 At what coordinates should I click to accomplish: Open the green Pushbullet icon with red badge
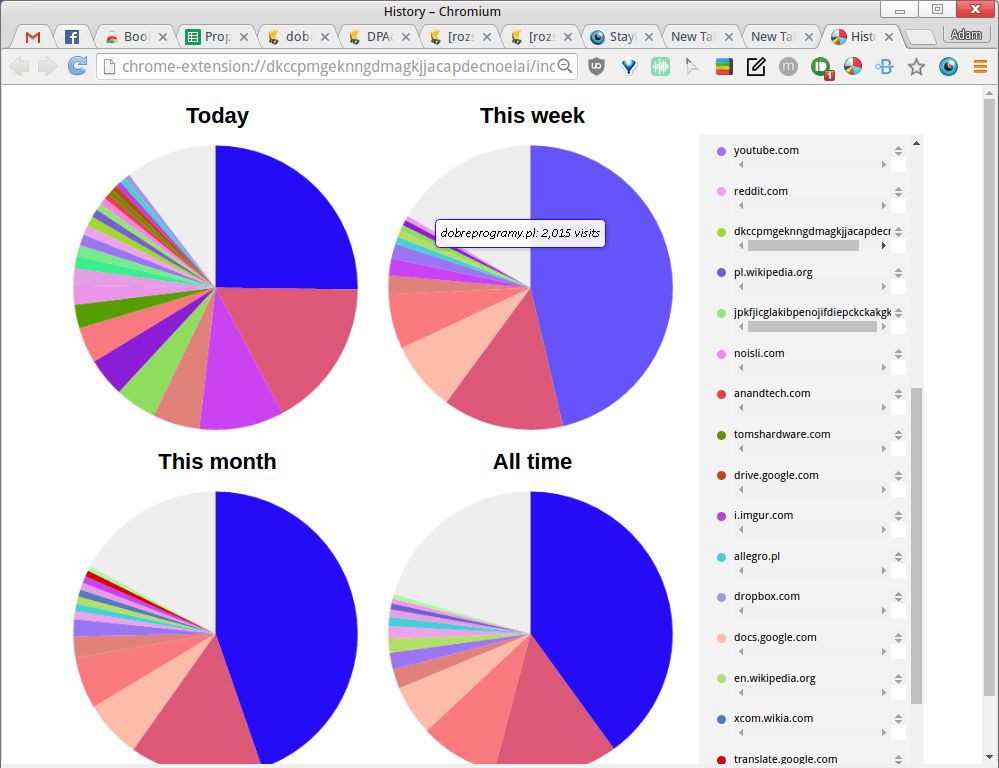(821, 68)
